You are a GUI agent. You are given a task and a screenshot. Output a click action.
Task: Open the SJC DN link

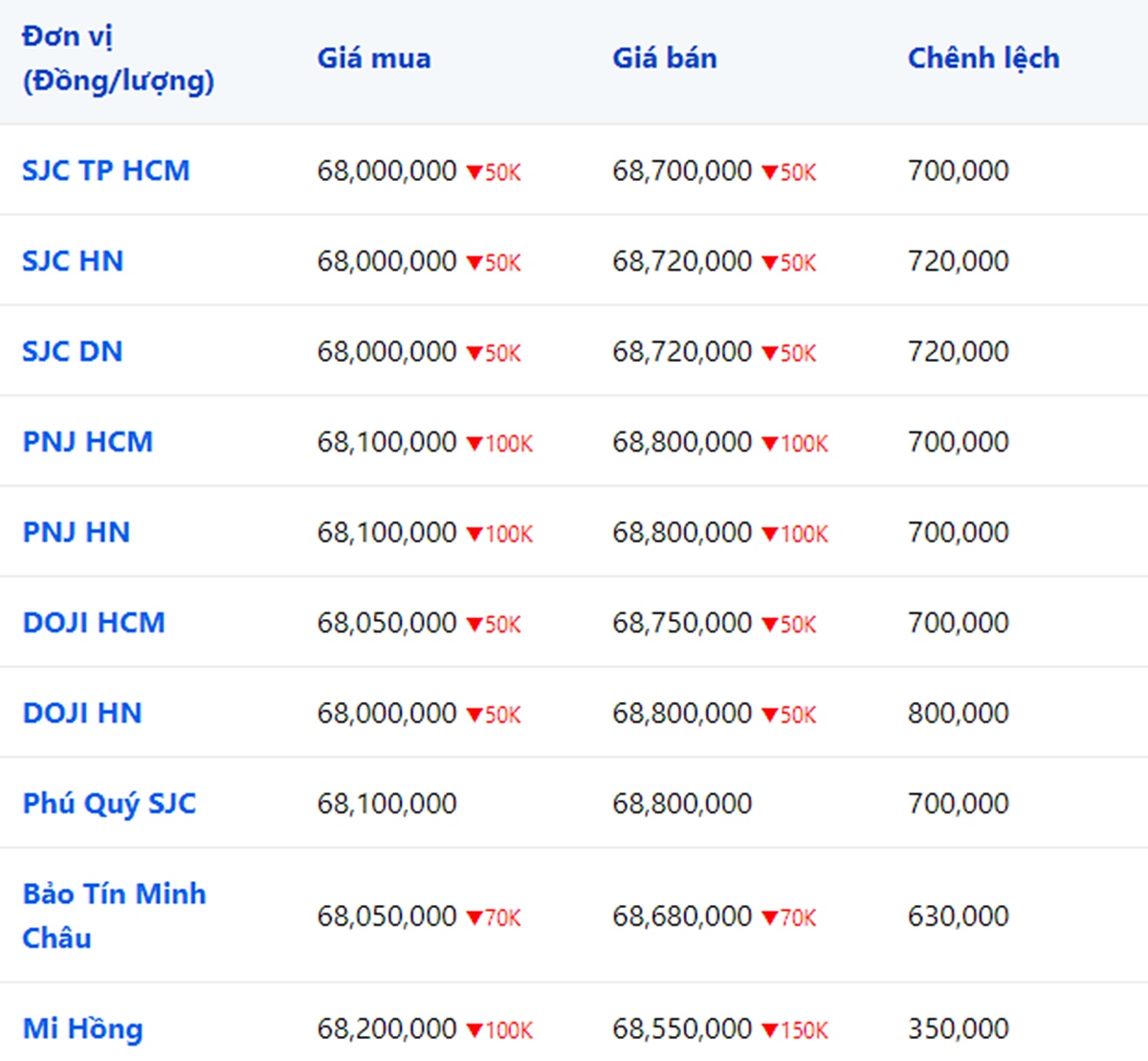[x=73, y=351]
